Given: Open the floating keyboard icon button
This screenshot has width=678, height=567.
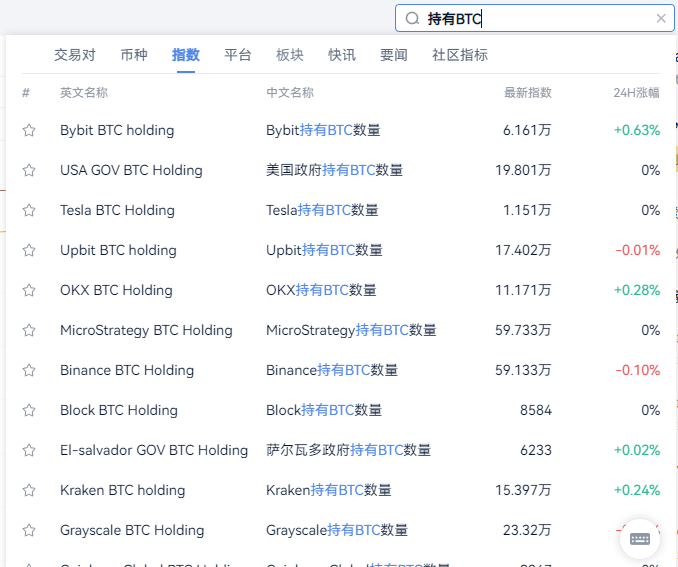Looking at the screenshot, I should click(x=640, y=539).
